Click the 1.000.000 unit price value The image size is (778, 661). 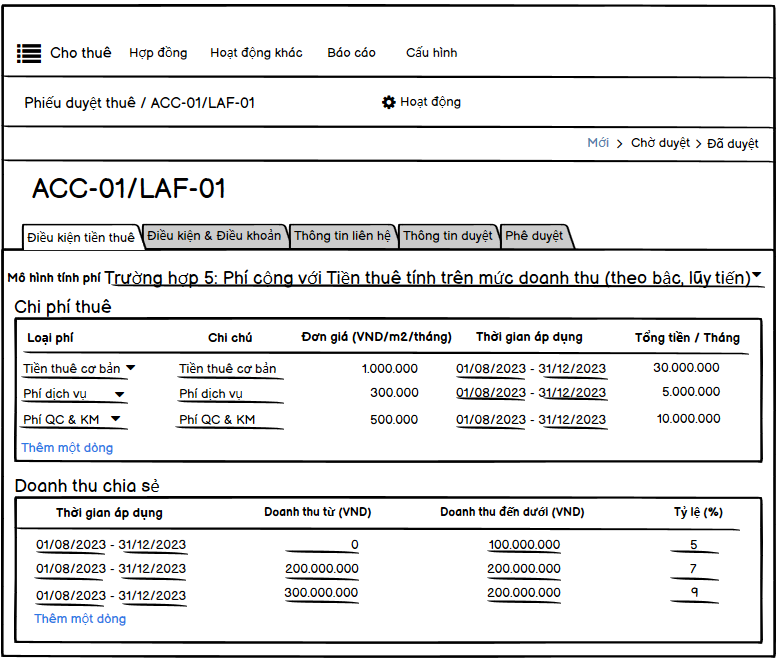[x=389, y=369]
